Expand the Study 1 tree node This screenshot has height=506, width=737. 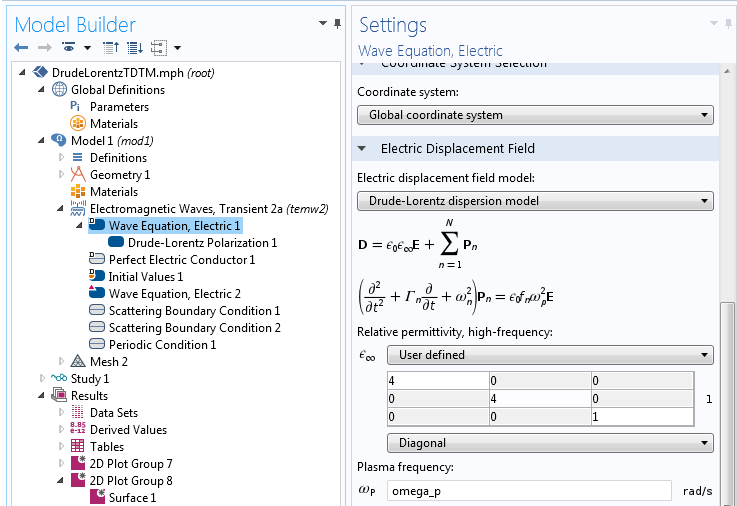42,379
